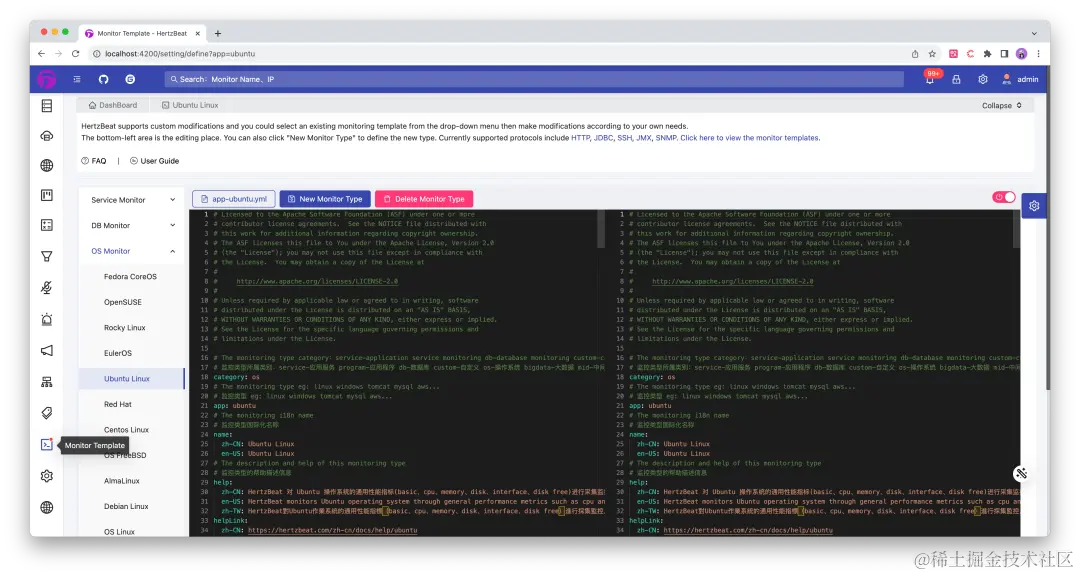Open the FAQ link
Screen dimensions: 1080x576
coord(94,161)
